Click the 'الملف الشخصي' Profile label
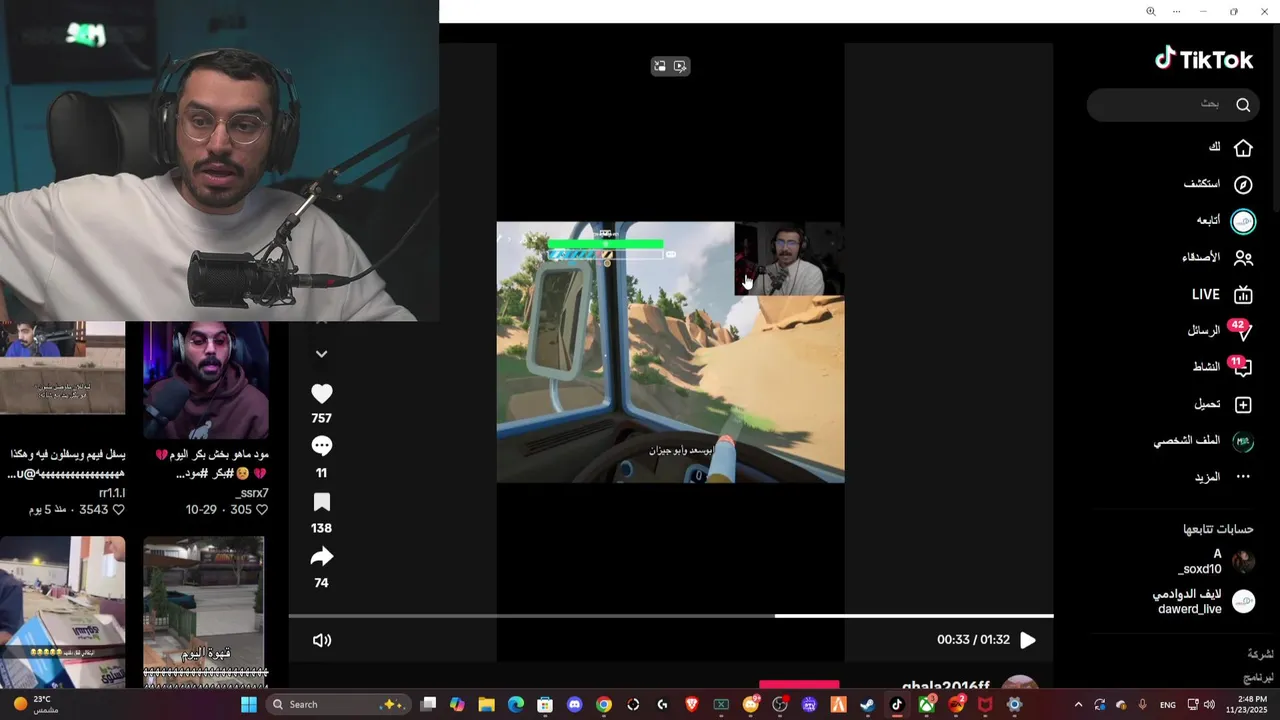 pos(1187,441)
